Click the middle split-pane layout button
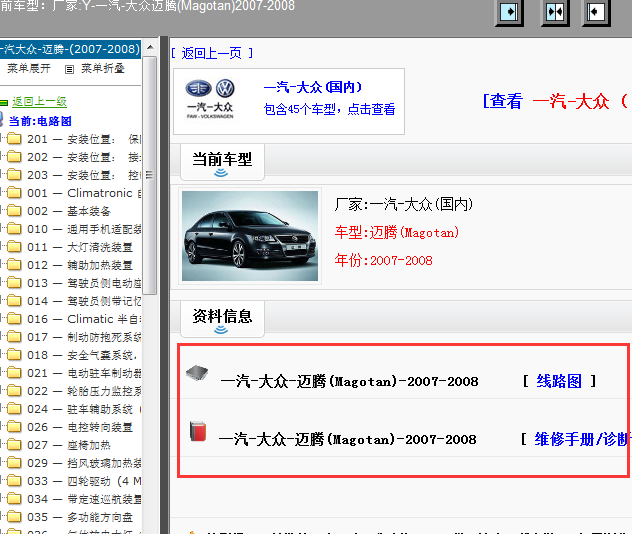This screenshot has width=632, height=534. (x=555, y=12)
